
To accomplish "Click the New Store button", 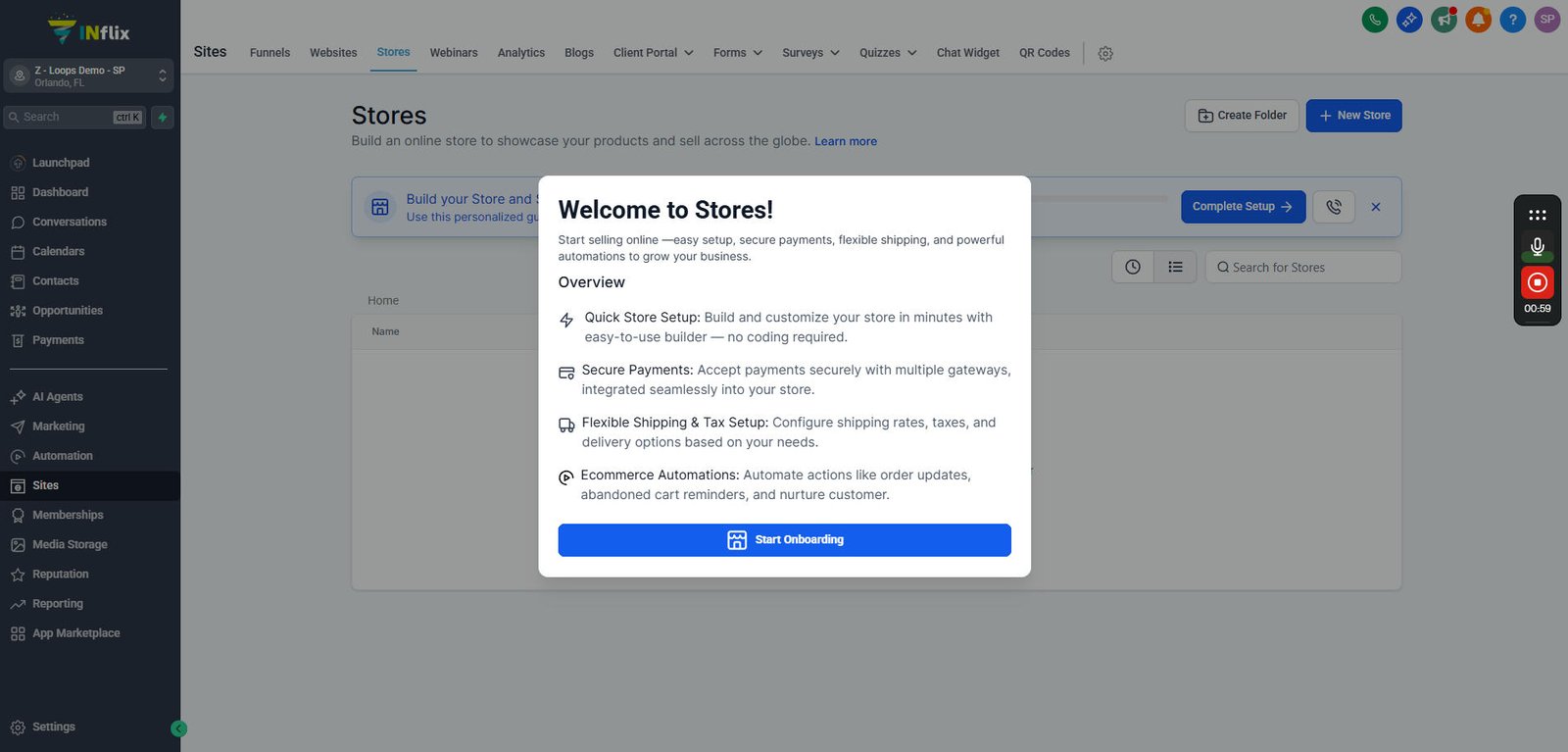I will 1353,116.
